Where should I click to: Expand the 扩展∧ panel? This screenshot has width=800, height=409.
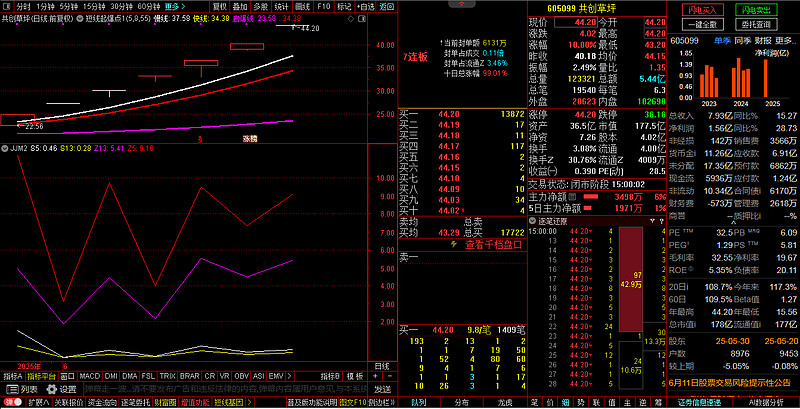point(38,403)
